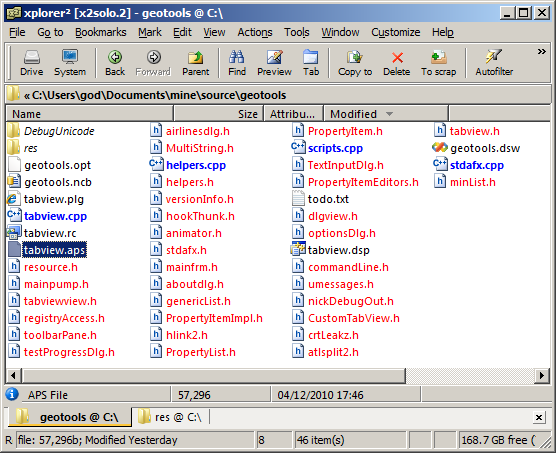556x453 pixels.
Task: Select the nickDebugOut.h file
Action: 351,301
